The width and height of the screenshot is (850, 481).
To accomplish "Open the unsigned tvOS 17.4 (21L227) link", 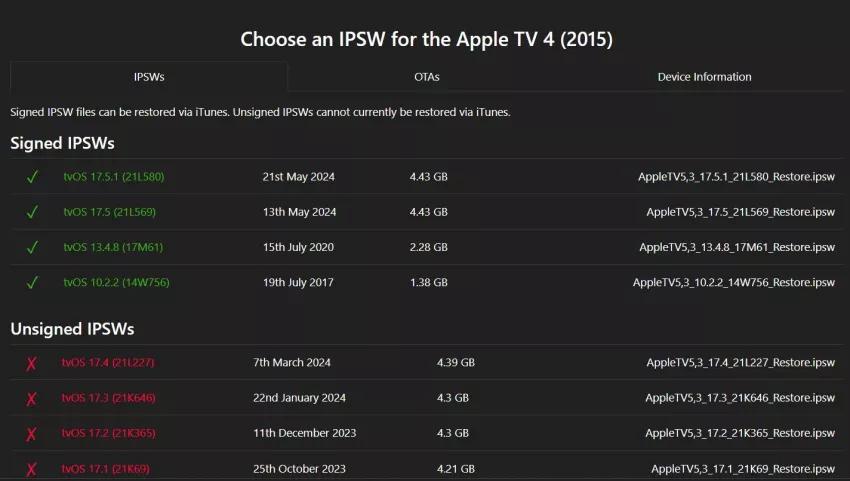I will pos(108,362).
